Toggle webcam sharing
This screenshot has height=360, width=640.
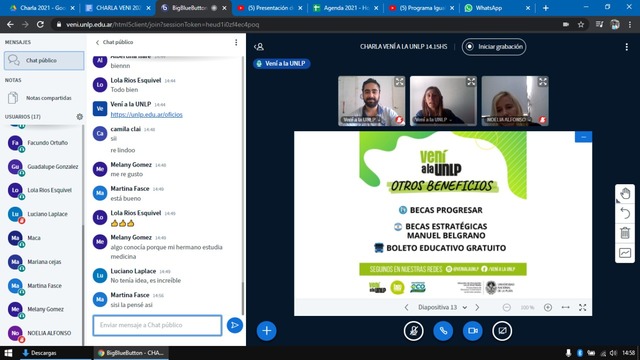click(x=473, y=331)
